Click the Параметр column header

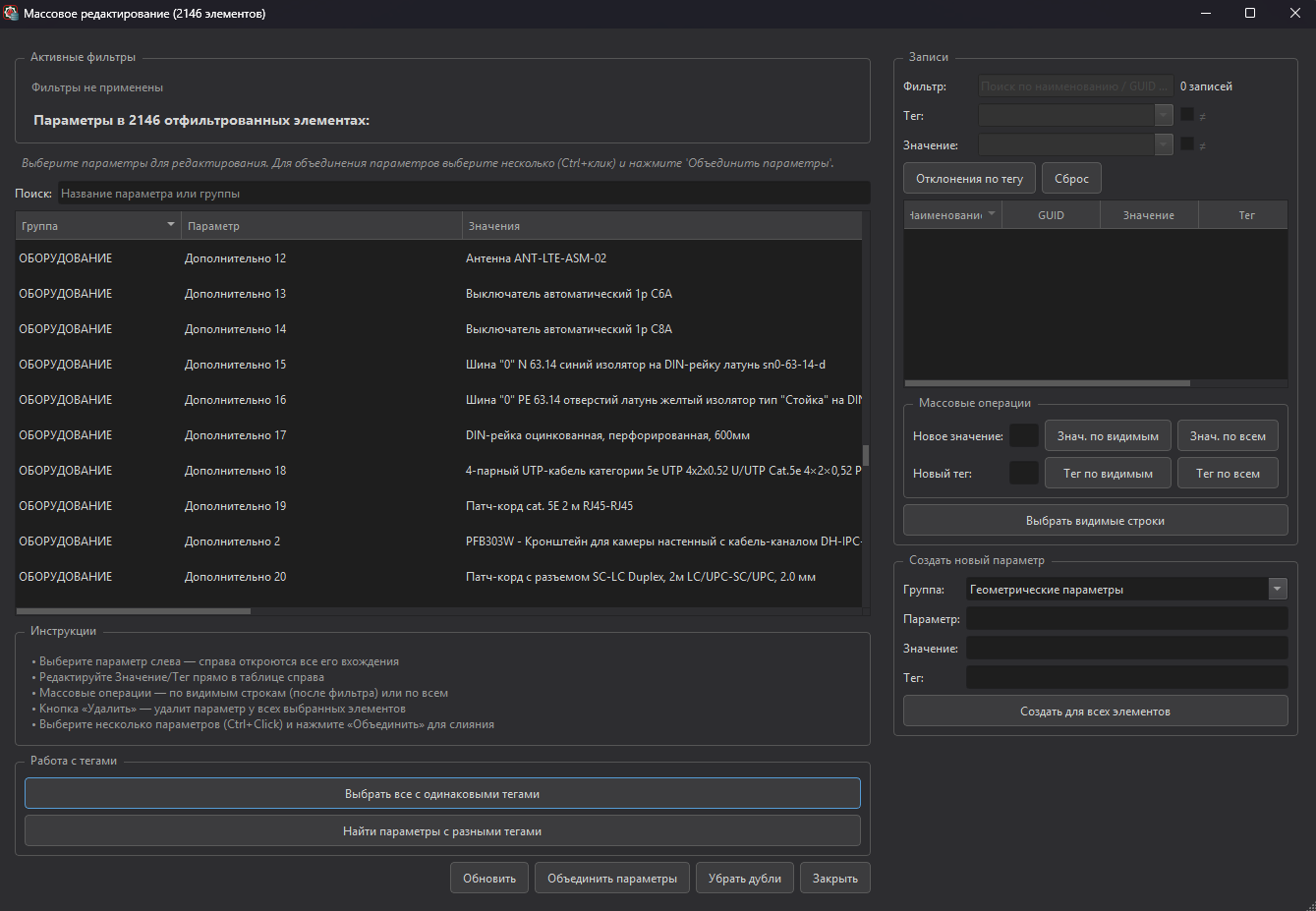(x=321, y=226)
